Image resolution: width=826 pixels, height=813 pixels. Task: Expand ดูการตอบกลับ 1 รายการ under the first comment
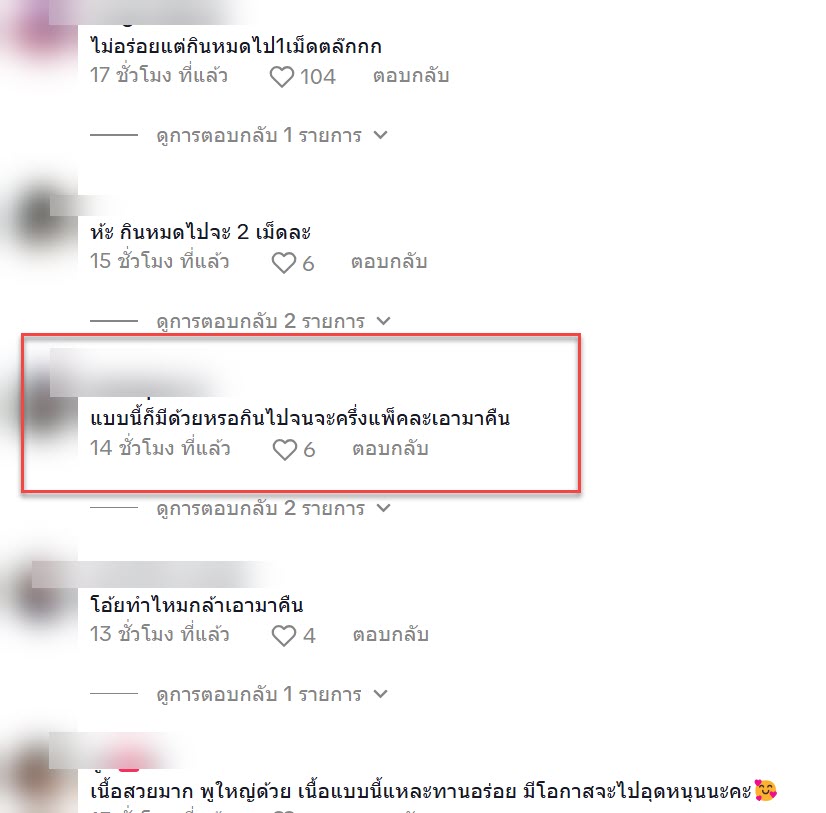[x=272, y=135]
